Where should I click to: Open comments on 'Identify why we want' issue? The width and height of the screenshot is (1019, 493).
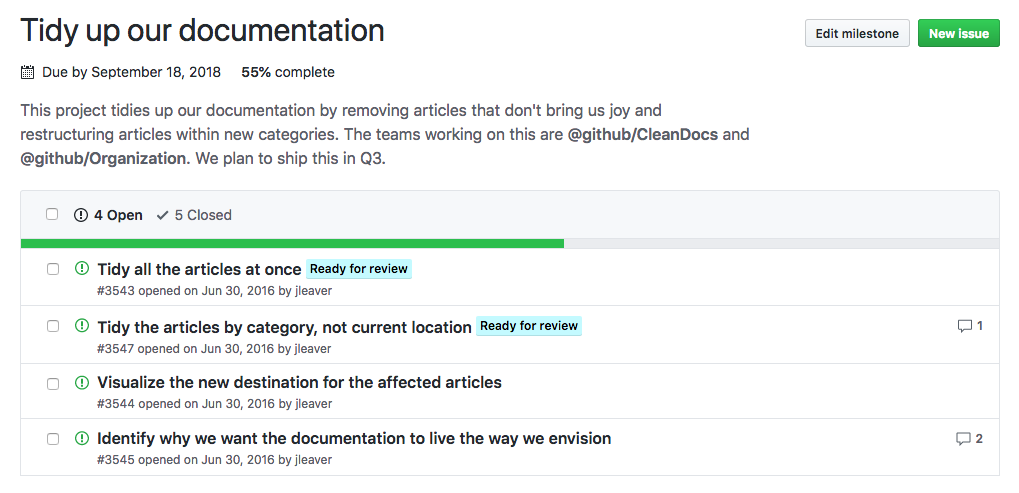point(970,438)
